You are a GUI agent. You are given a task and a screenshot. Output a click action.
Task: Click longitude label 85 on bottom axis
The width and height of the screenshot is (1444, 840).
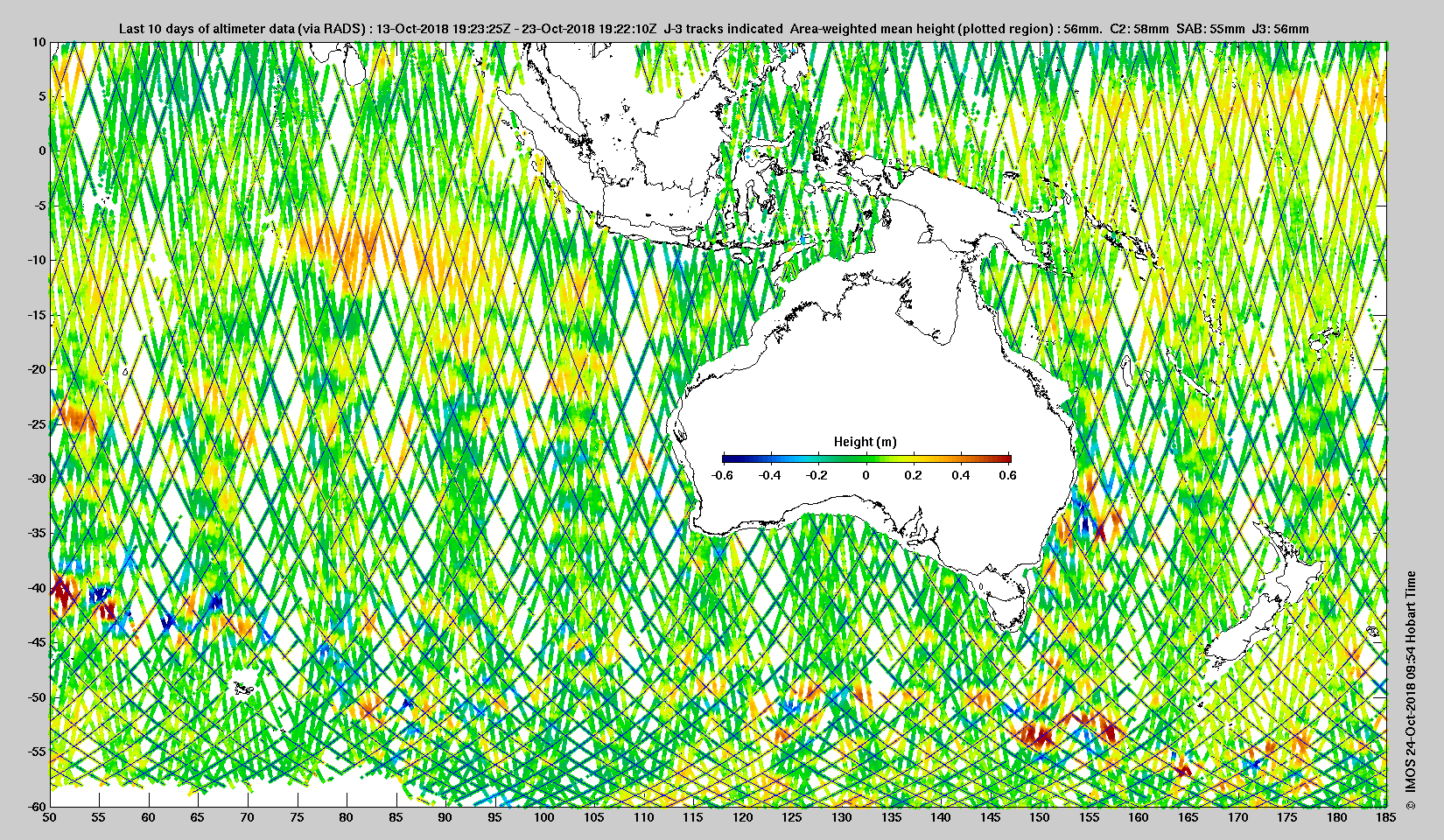click(x=396, y=818)
